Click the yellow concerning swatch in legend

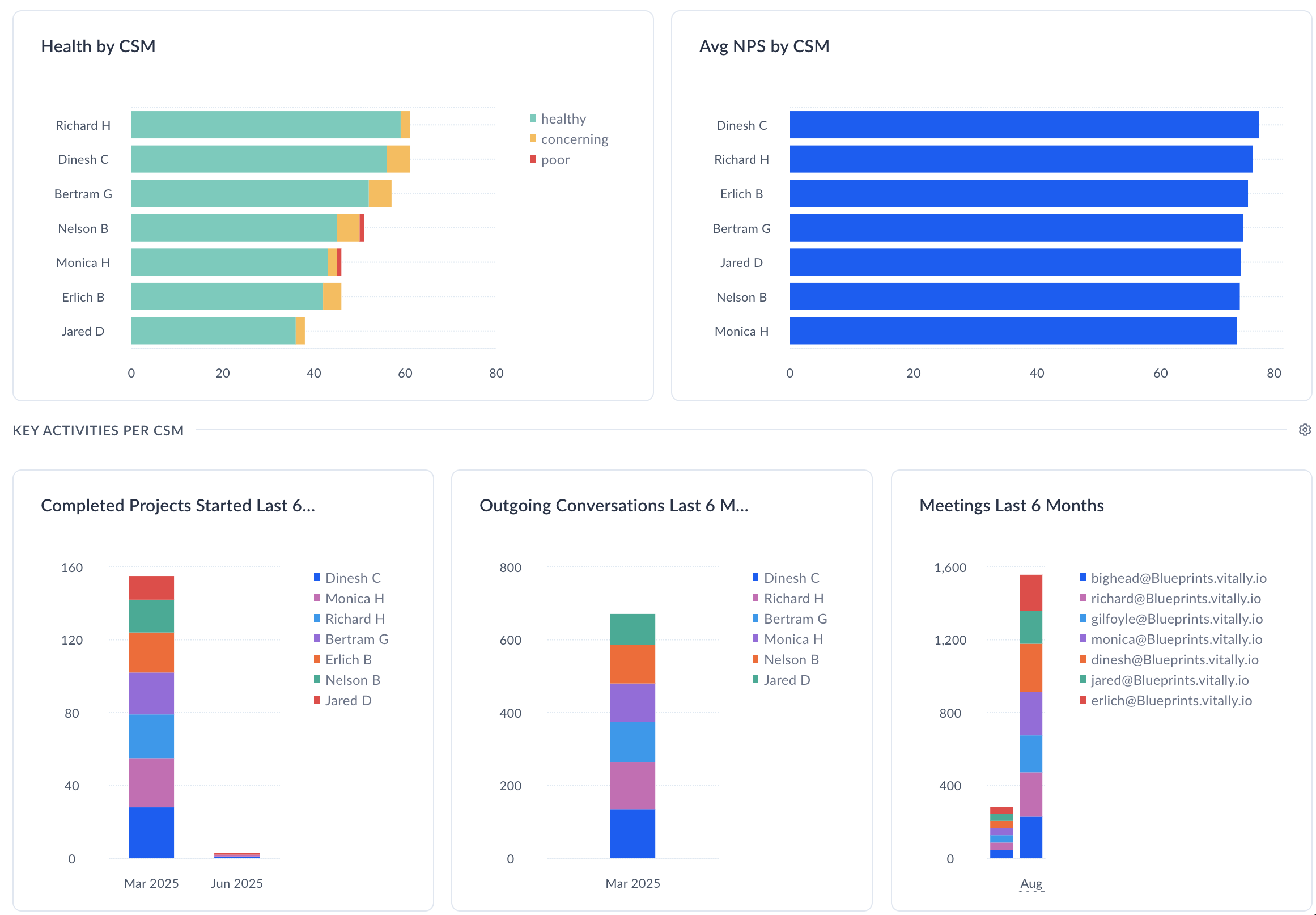pyautogui.click(x=533, y=139)
